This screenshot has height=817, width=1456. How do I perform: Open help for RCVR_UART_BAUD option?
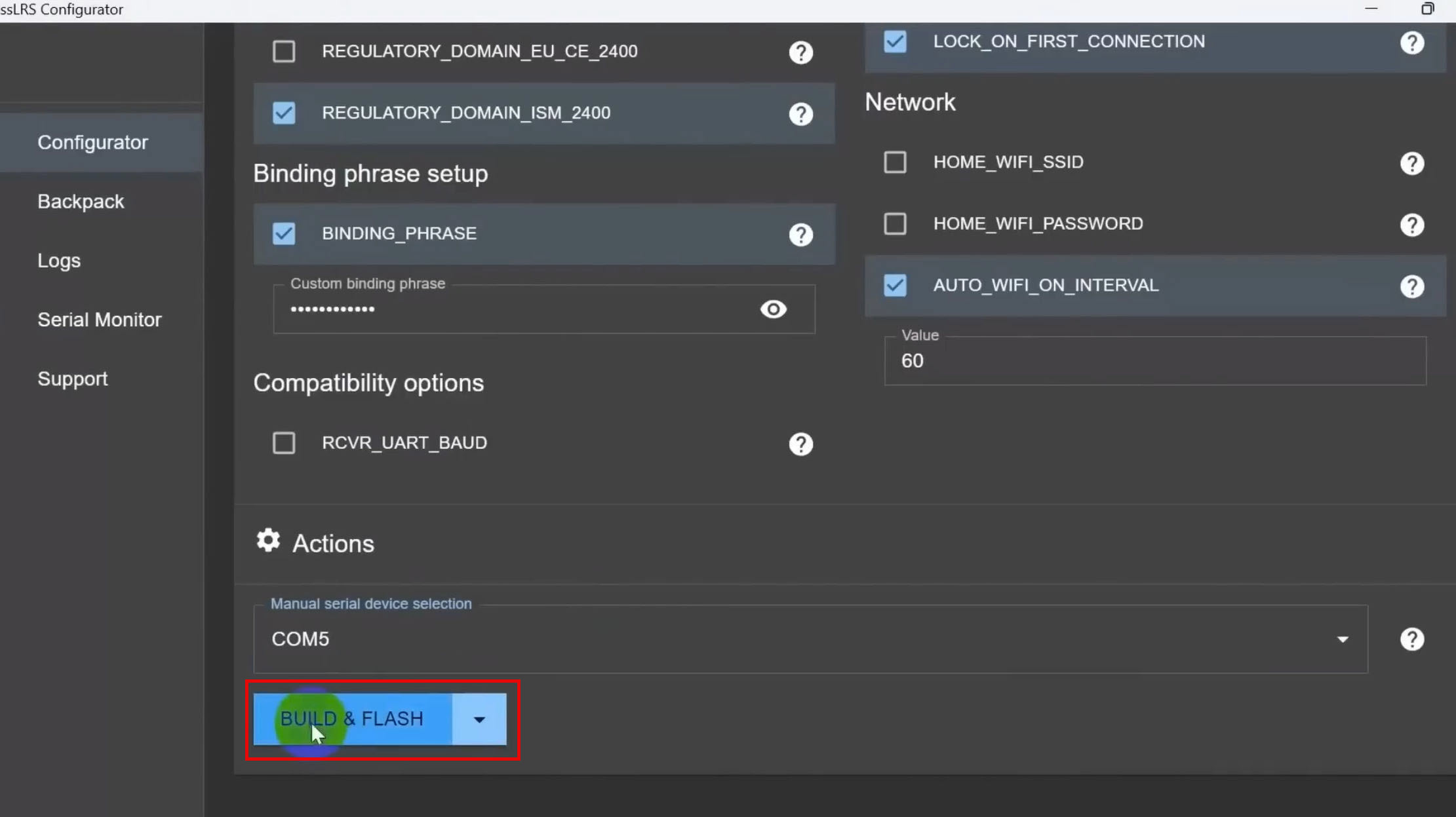point(800,444)
